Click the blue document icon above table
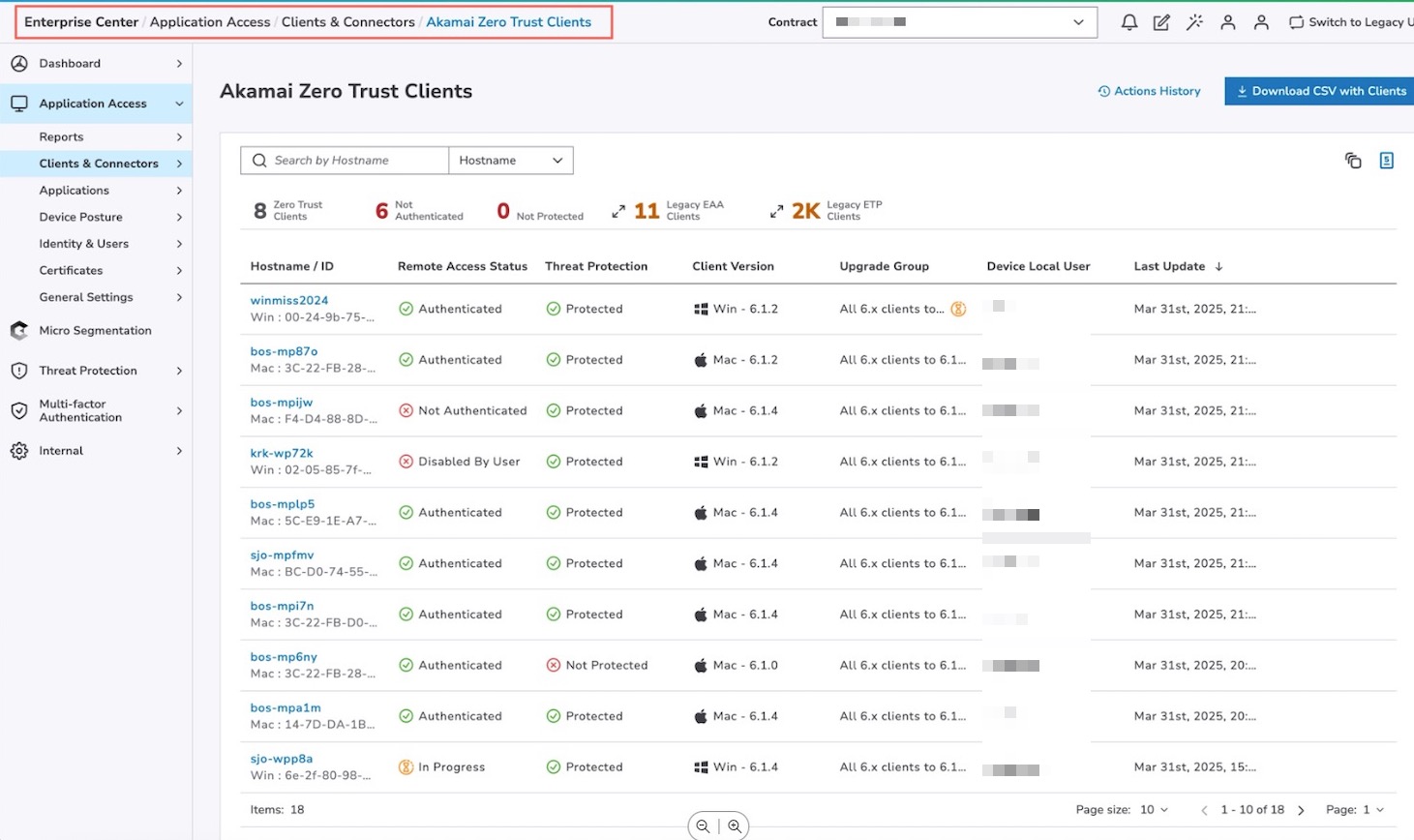 pos(1386,161)
